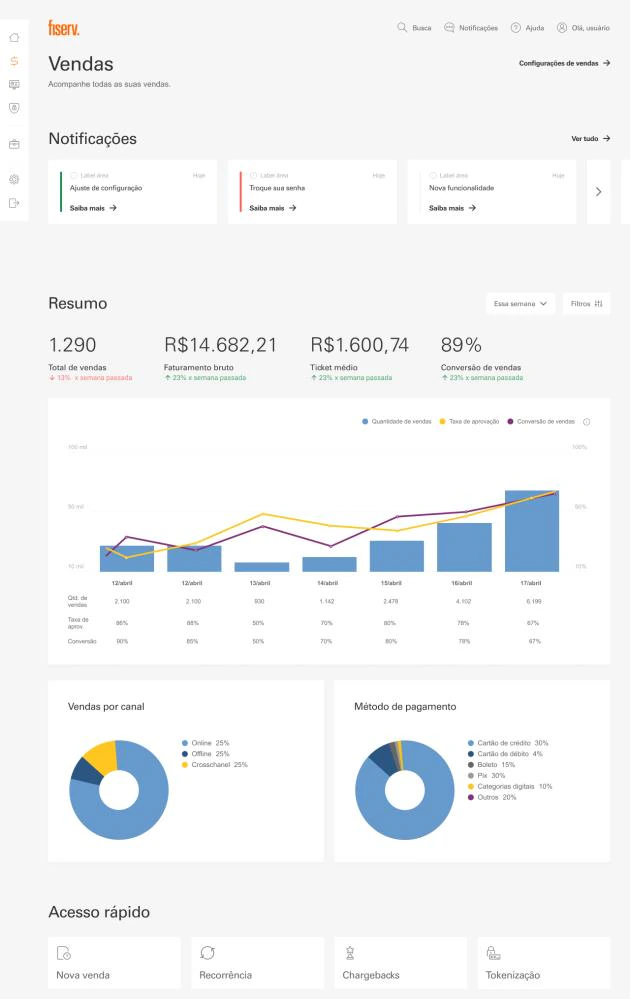
Task: Open the user profile Olá, usuário
Action: coord(583,28)
